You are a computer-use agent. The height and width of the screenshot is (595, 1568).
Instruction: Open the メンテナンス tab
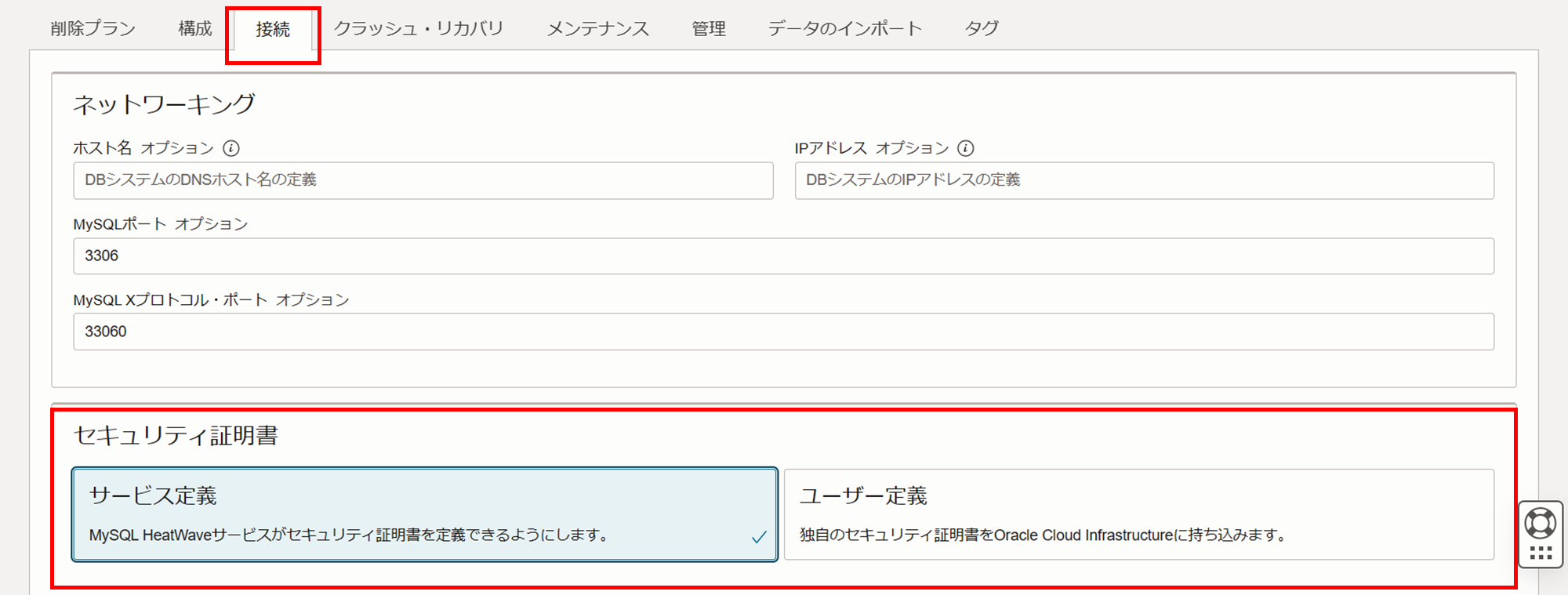tap(598, 29)
